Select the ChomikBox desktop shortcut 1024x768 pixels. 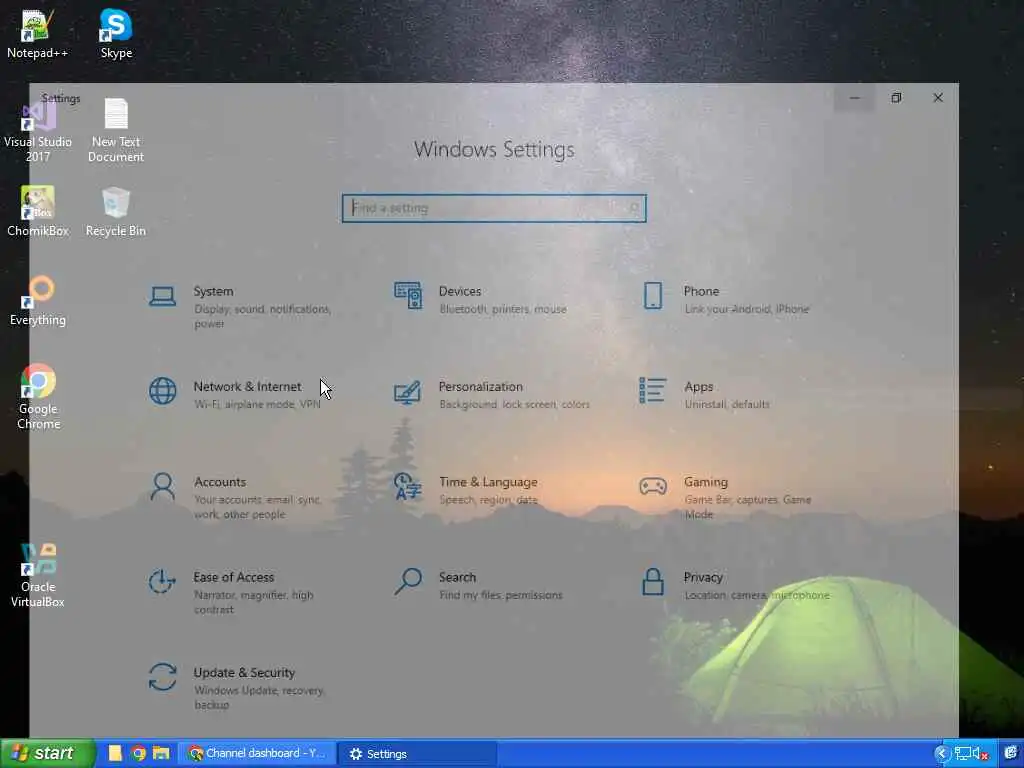click(38, 212)
